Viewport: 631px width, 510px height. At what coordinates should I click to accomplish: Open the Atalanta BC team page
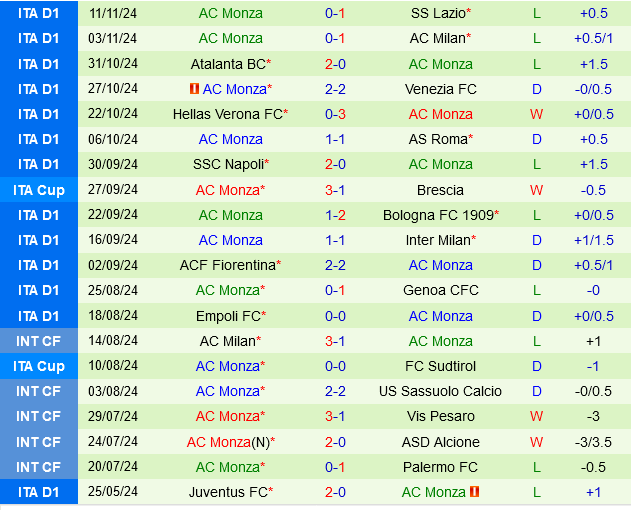pyautogui.click(x=228, y=64)
